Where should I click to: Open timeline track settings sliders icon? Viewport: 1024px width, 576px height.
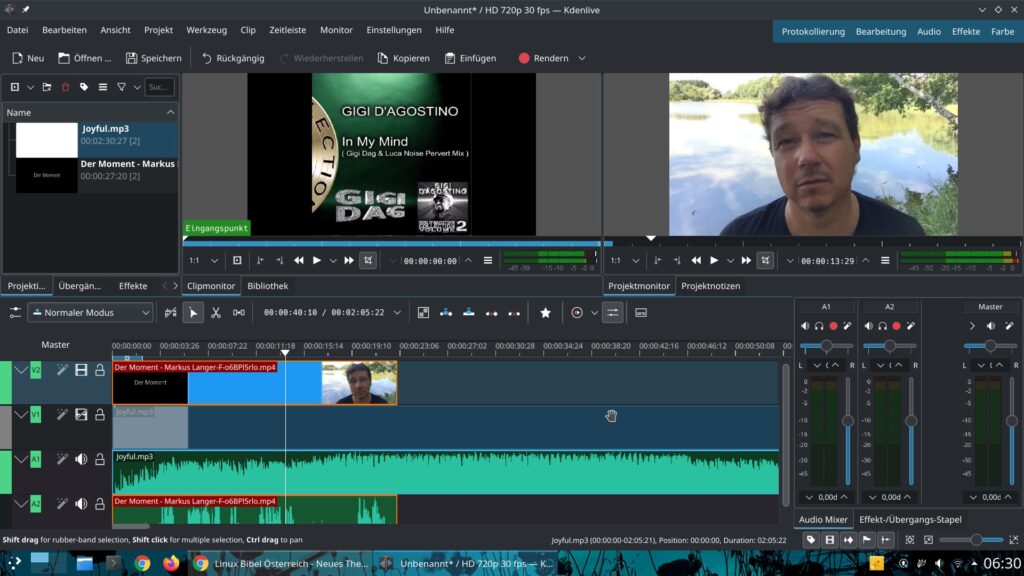tap(15, 313)
